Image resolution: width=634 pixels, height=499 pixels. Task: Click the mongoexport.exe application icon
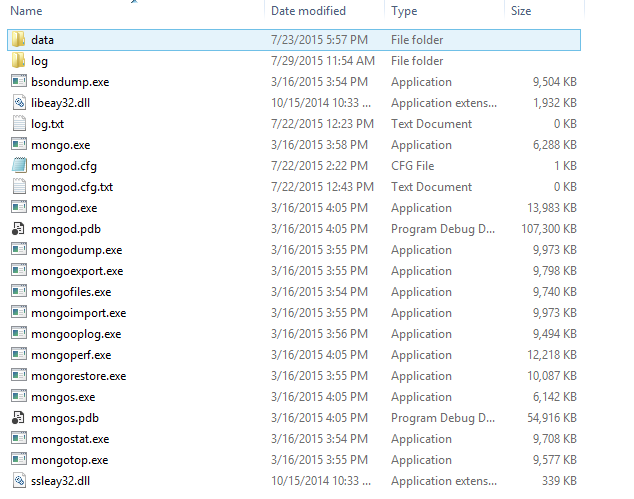click(19, 271)
